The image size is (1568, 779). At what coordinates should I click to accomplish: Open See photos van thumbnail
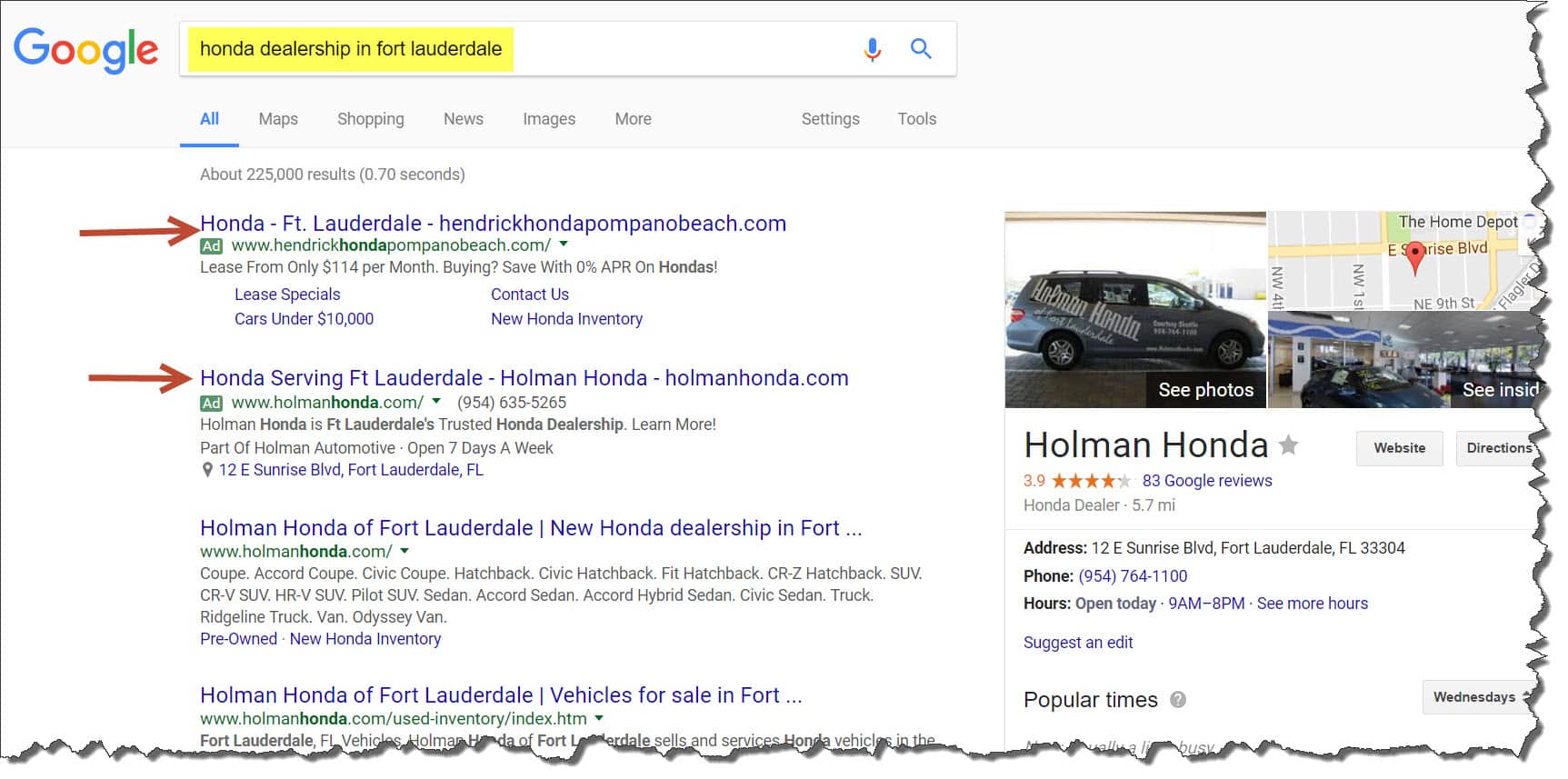[x=1134, y=310]
